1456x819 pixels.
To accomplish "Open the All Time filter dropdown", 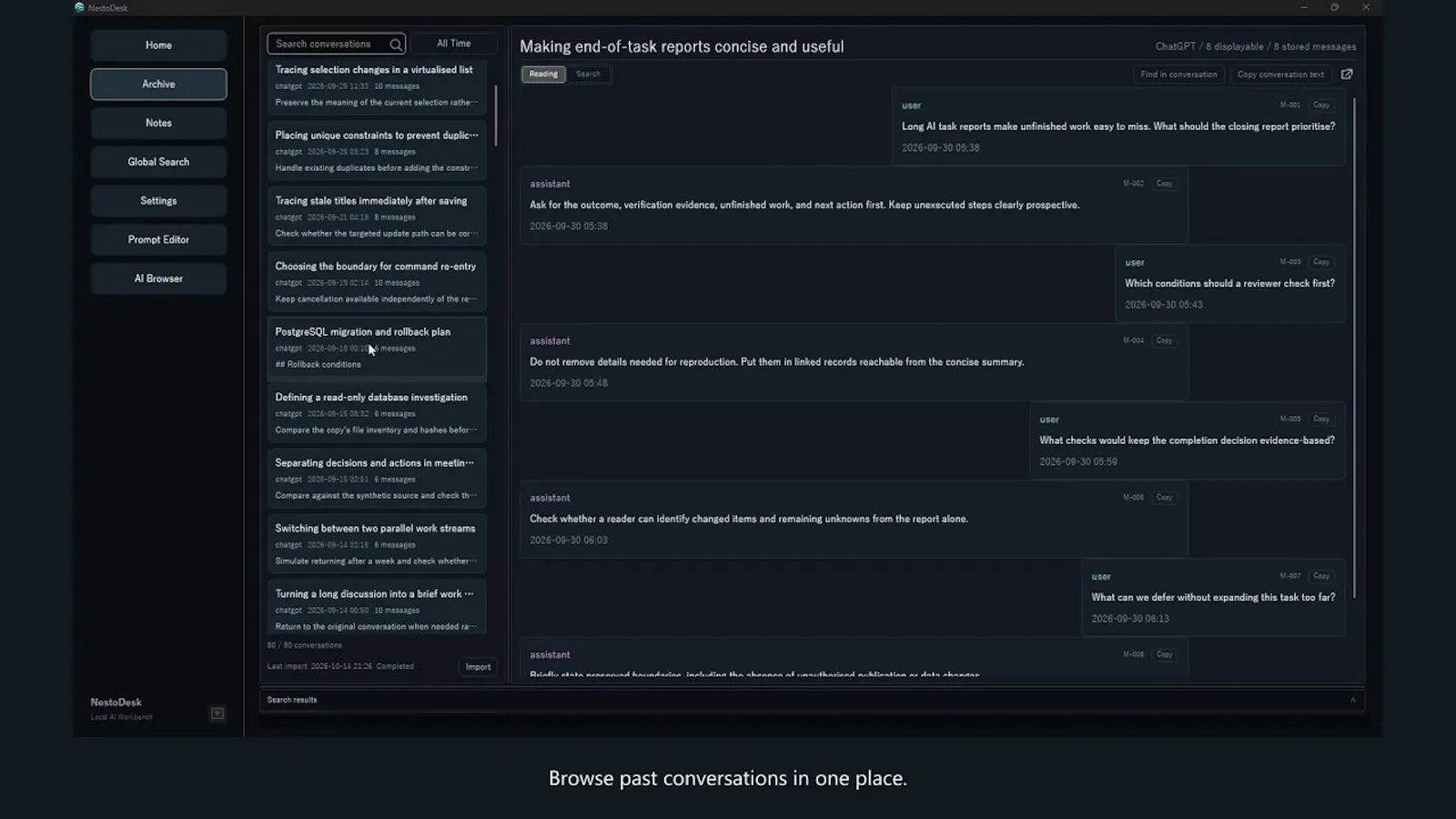I will tap(454, 44).
